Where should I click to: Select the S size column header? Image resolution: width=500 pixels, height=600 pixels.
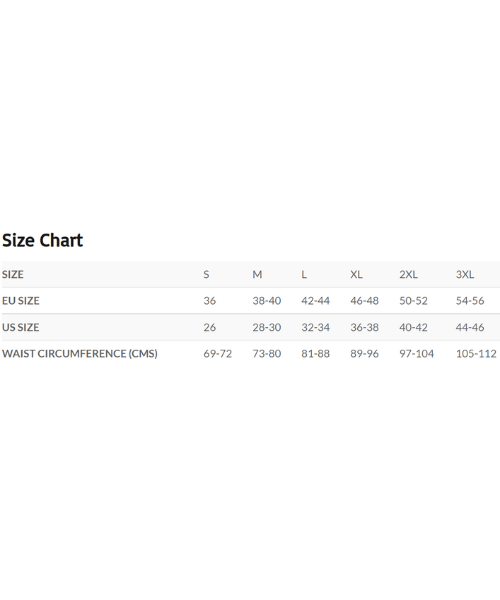[206, 274]
